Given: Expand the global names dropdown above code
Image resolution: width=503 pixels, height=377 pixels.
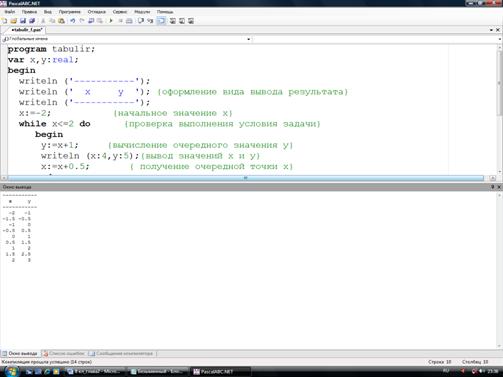Looking at the screenshot, I should click(x=249, y=39).
